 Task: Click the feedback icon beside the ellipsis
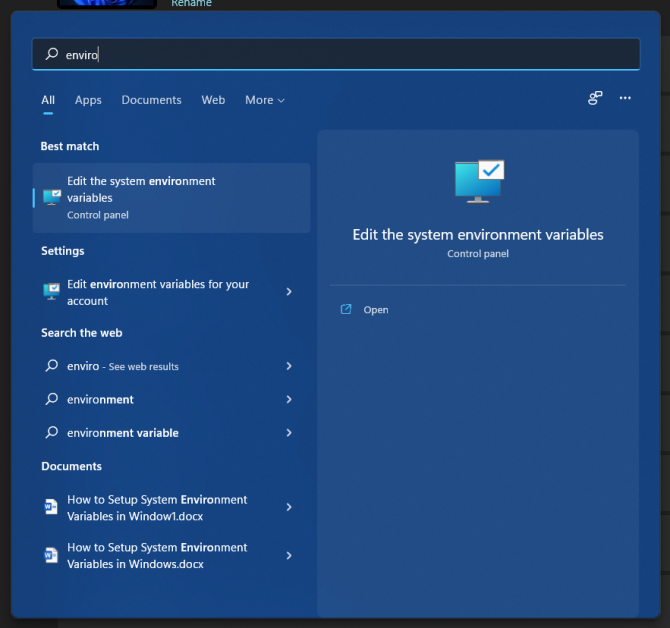[595, 98]
